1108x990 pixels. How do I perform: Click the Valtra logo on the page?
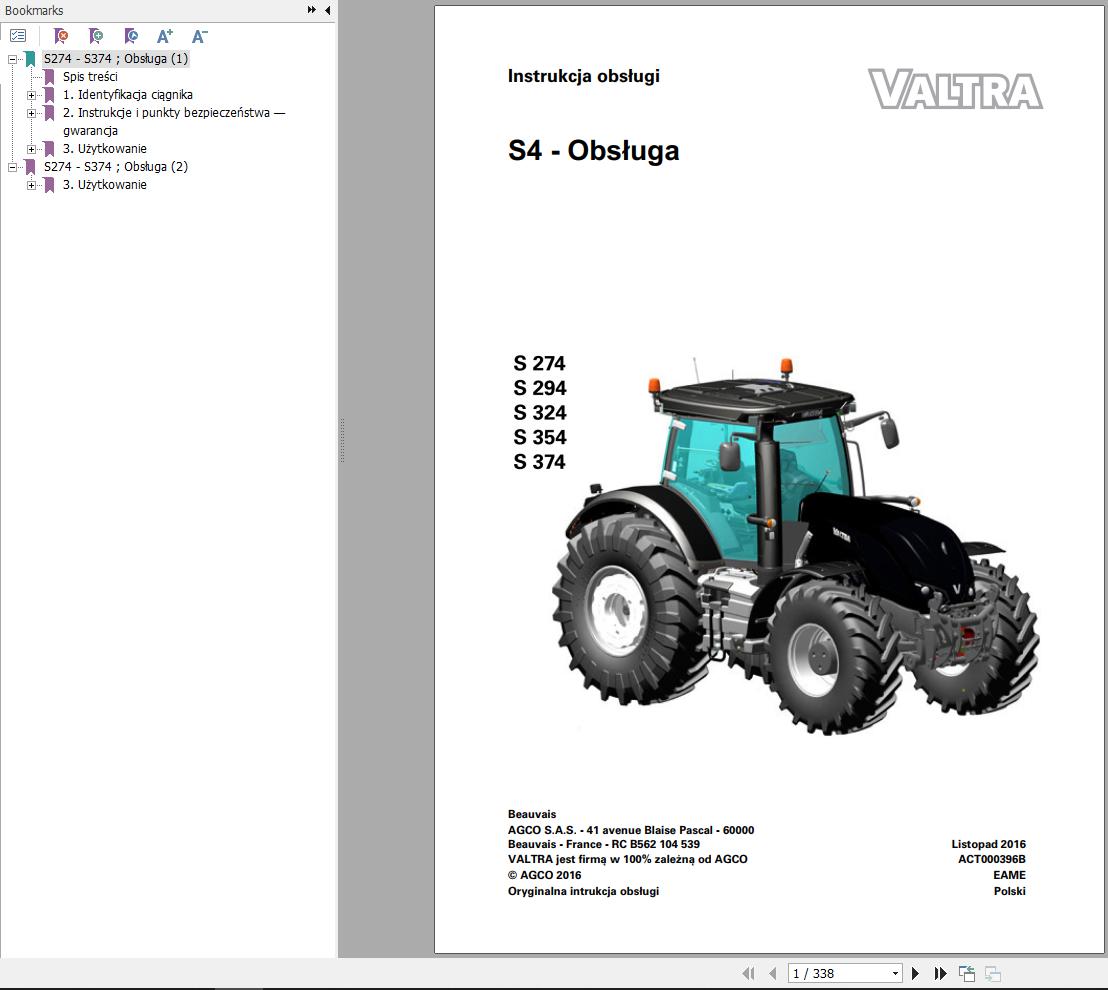point(955,89)
